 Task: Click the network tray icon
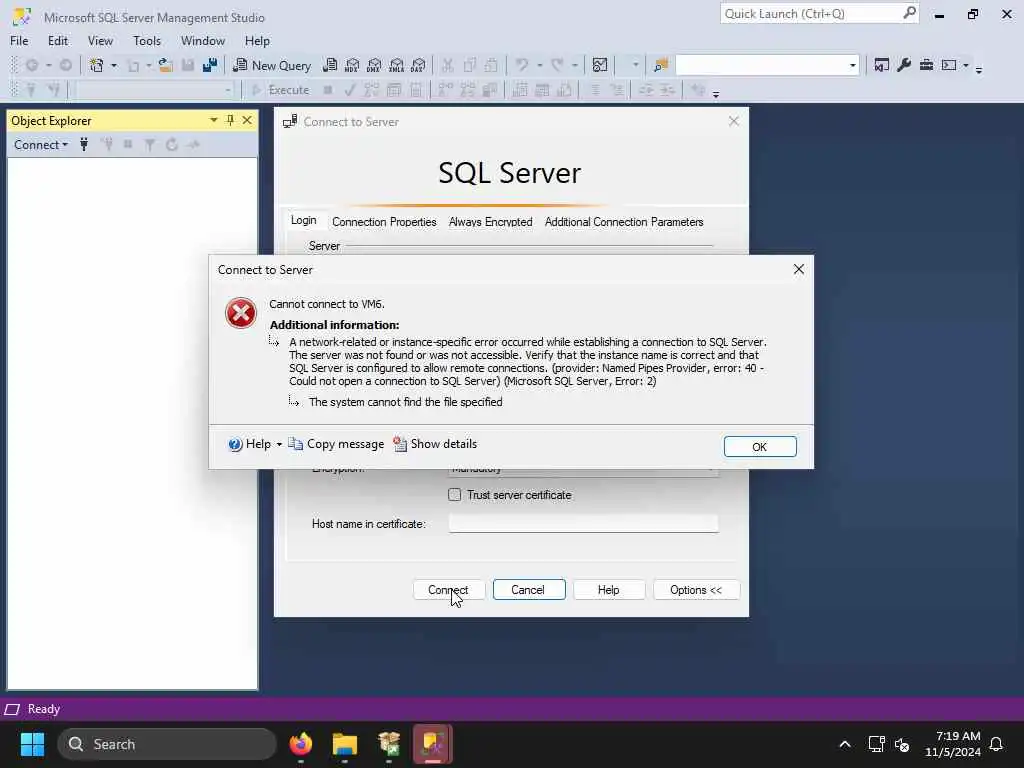876,744
